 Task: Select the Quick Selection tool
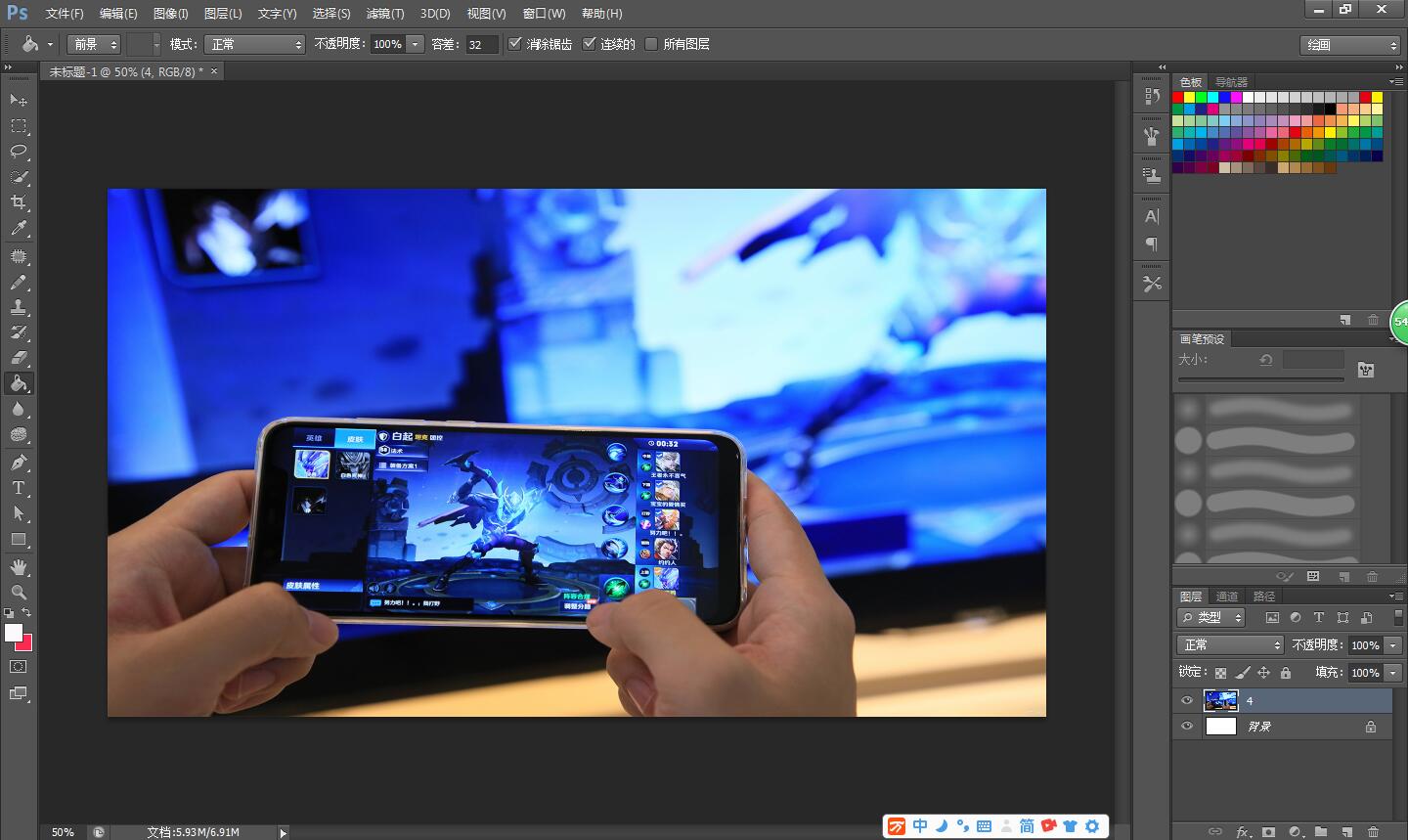point(19,177)
